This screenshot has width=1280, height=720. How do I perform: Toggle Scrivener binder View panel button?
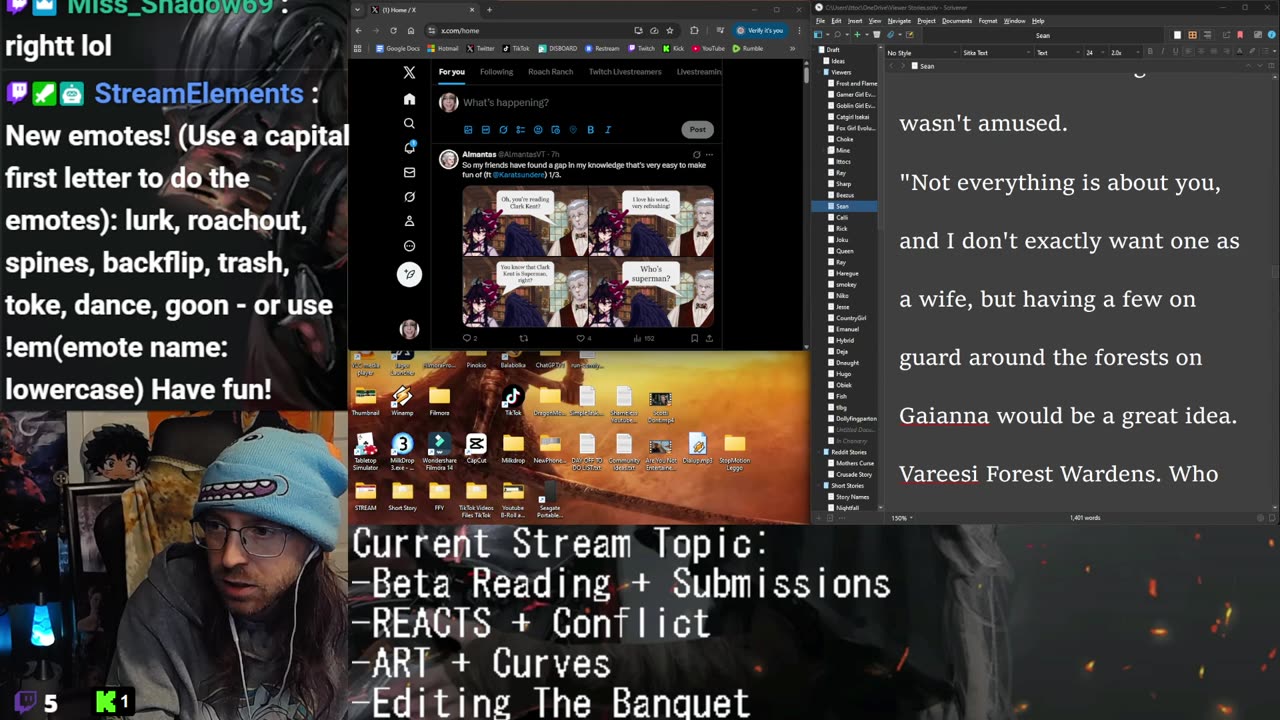(818, 35)
